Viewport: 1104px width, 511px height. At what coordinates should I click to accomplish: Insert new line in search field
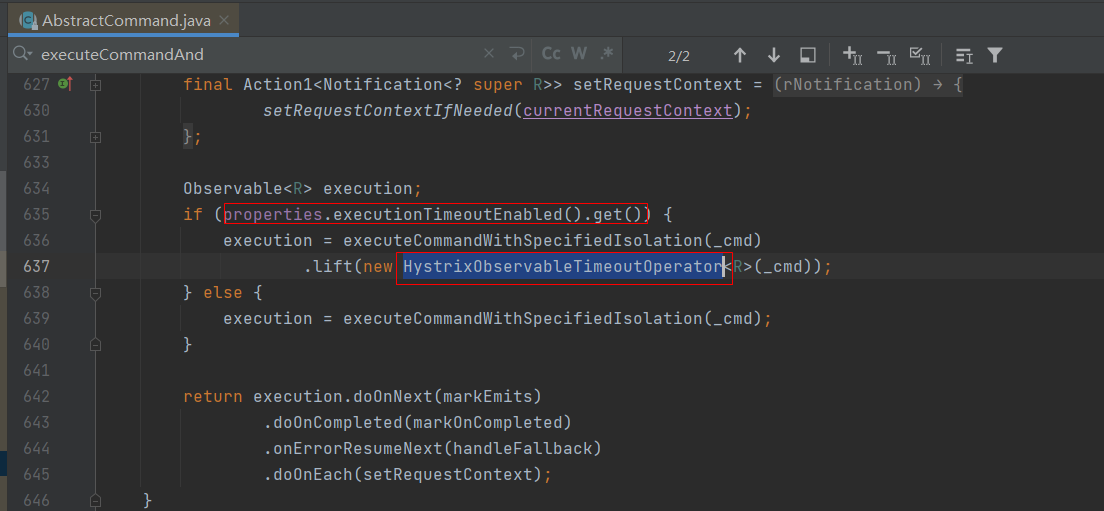(518, 54)
